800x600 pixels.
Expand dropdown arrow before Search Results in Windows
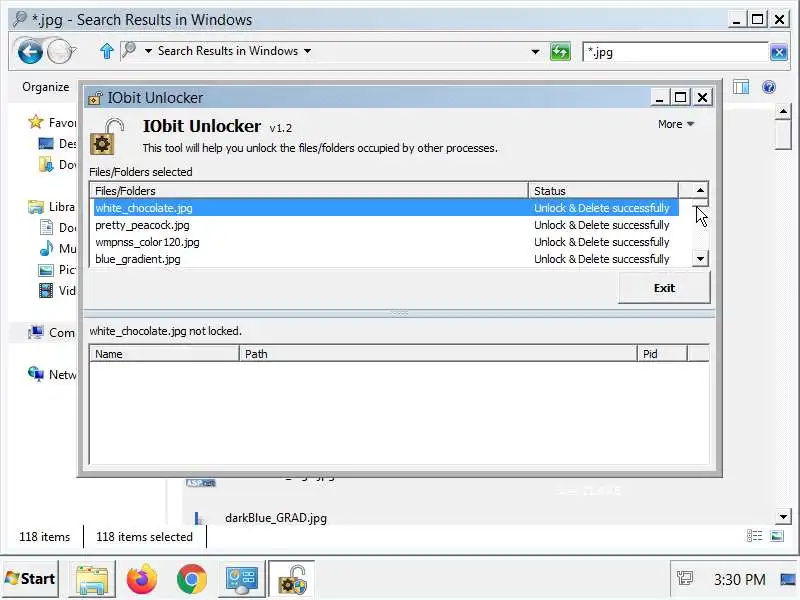148,51
